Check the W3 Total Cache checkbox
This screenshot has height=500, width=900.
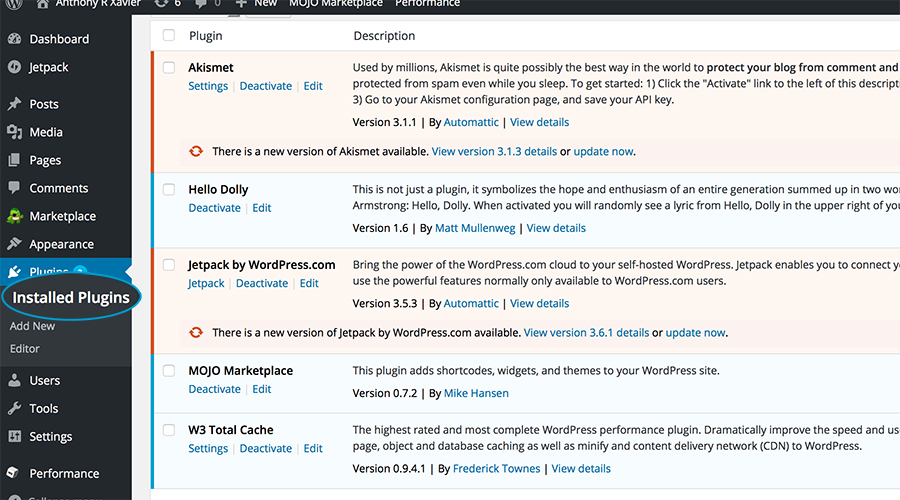(169, 429)
